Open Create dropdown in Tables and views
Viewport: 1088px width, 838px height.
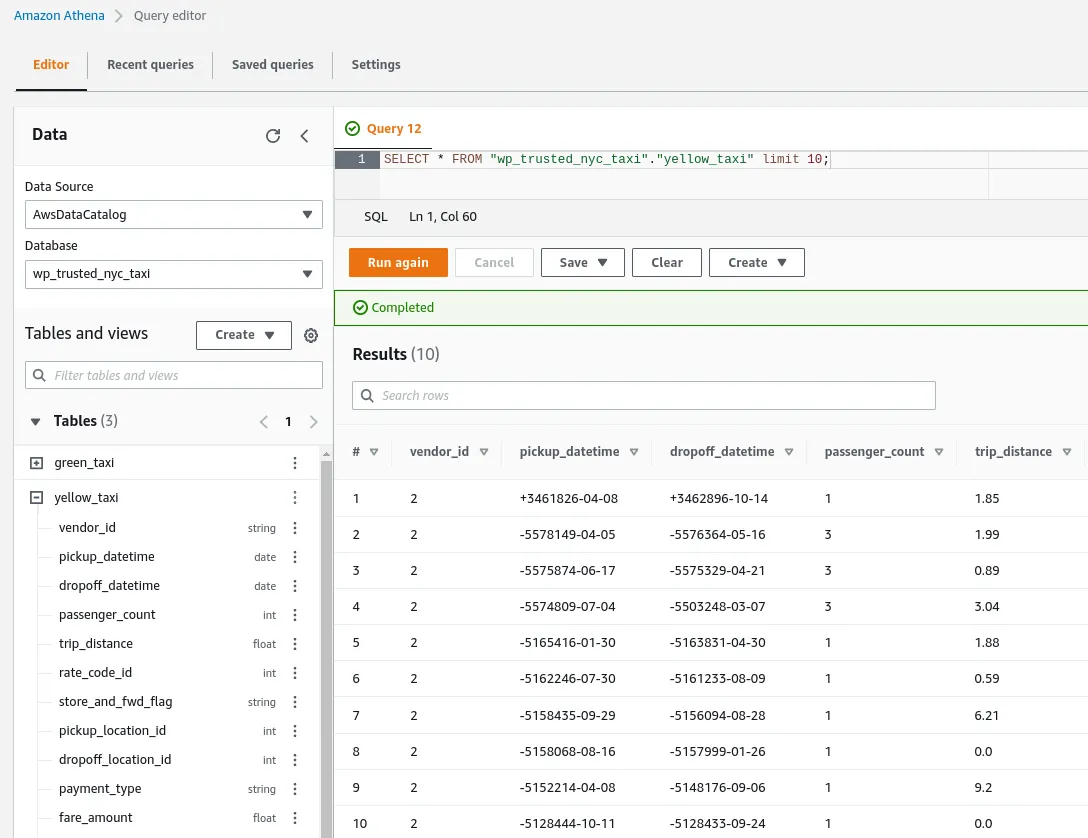(x=244, y=335)
